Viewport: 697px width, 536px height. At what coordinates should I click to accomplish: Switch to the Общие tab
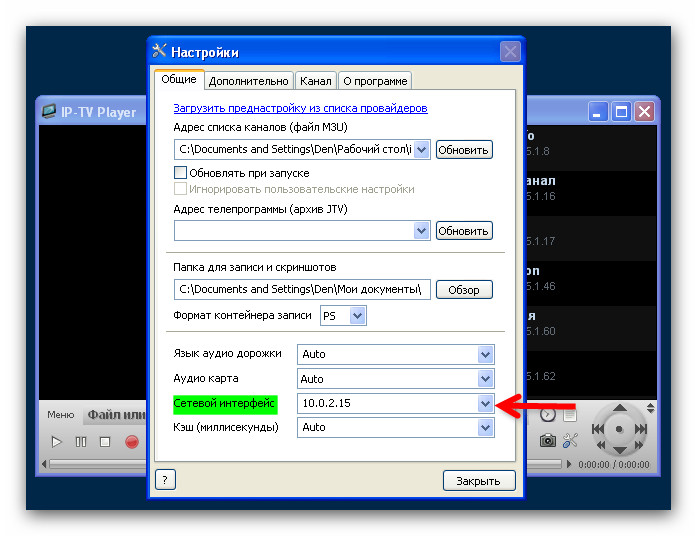click(x=179, y=80)
